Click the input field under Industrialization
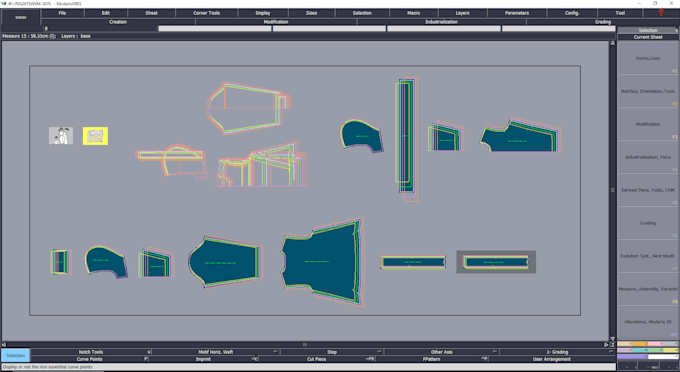This screenshot has width=680, height=372. point(444,29)
